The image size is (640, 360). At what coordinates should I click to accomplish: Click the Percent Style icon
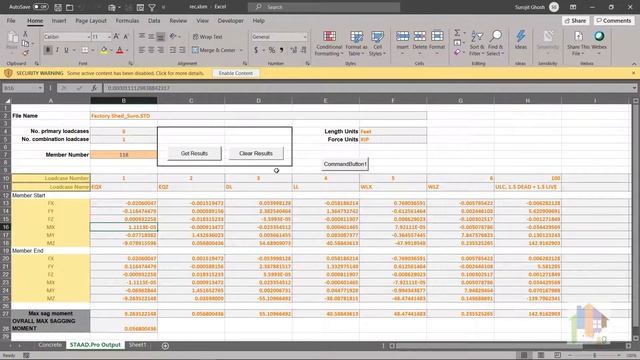coord(271,50)
